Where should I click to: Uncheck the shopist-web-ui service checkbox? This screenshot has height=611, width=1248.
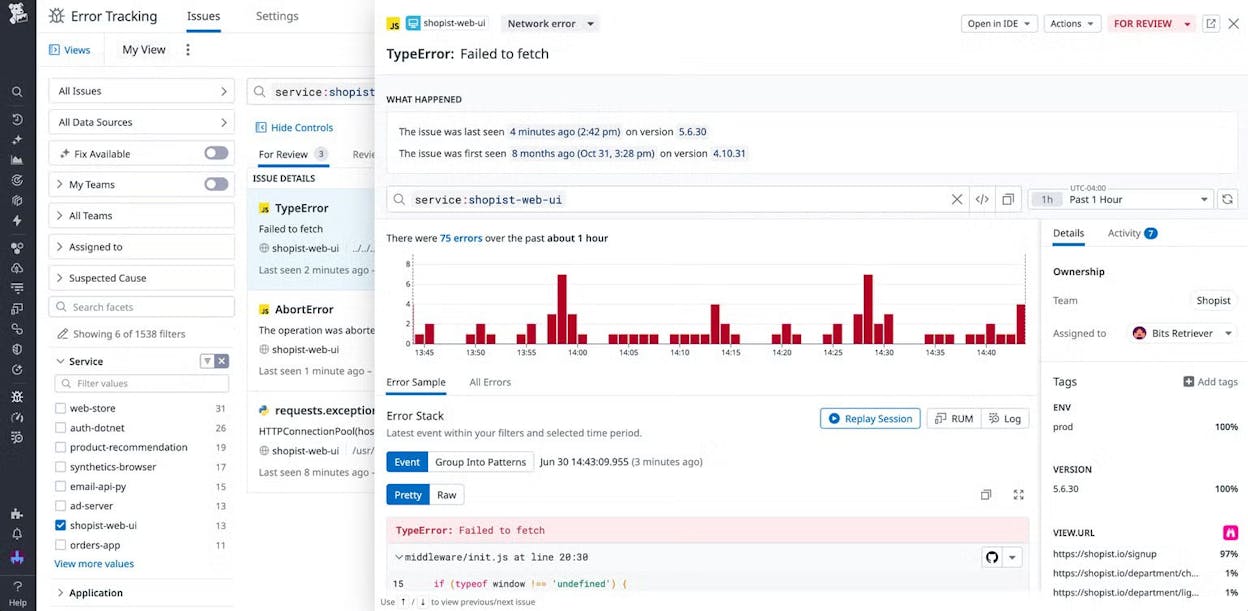[60, 526]
